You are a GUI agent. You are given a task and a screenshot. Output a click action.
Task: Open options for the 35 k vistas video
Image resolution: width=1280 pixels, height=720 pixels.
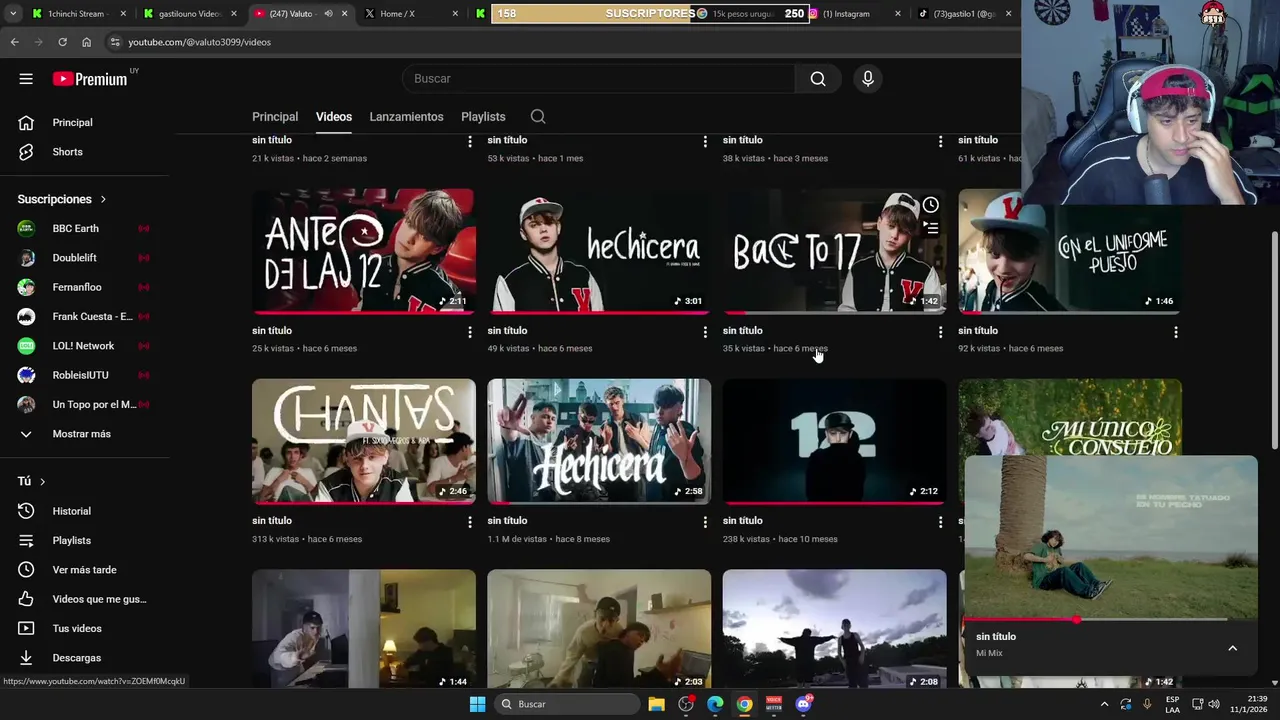pyautogui.click(x=940, y=332)
